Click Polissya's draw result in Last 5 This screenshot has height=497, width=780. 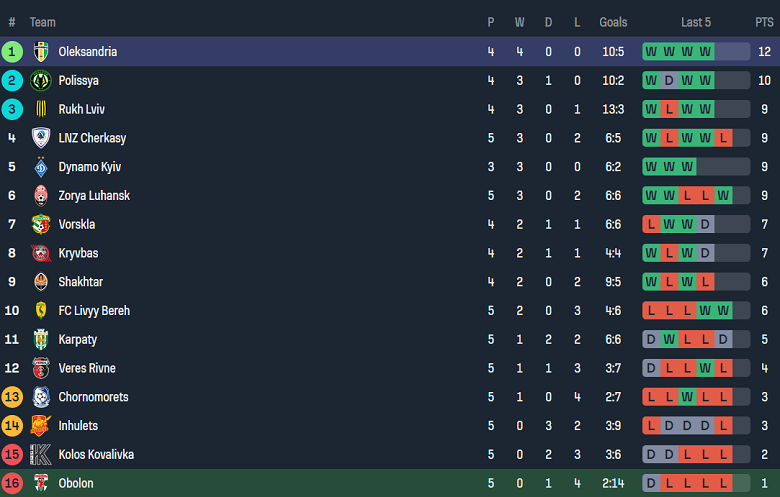point(669,81)
